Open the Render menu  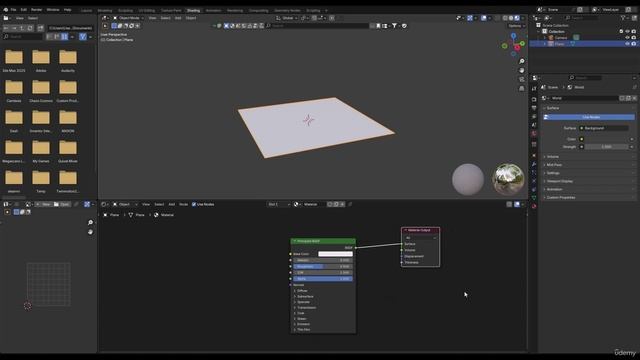click(x=37, y=9)
